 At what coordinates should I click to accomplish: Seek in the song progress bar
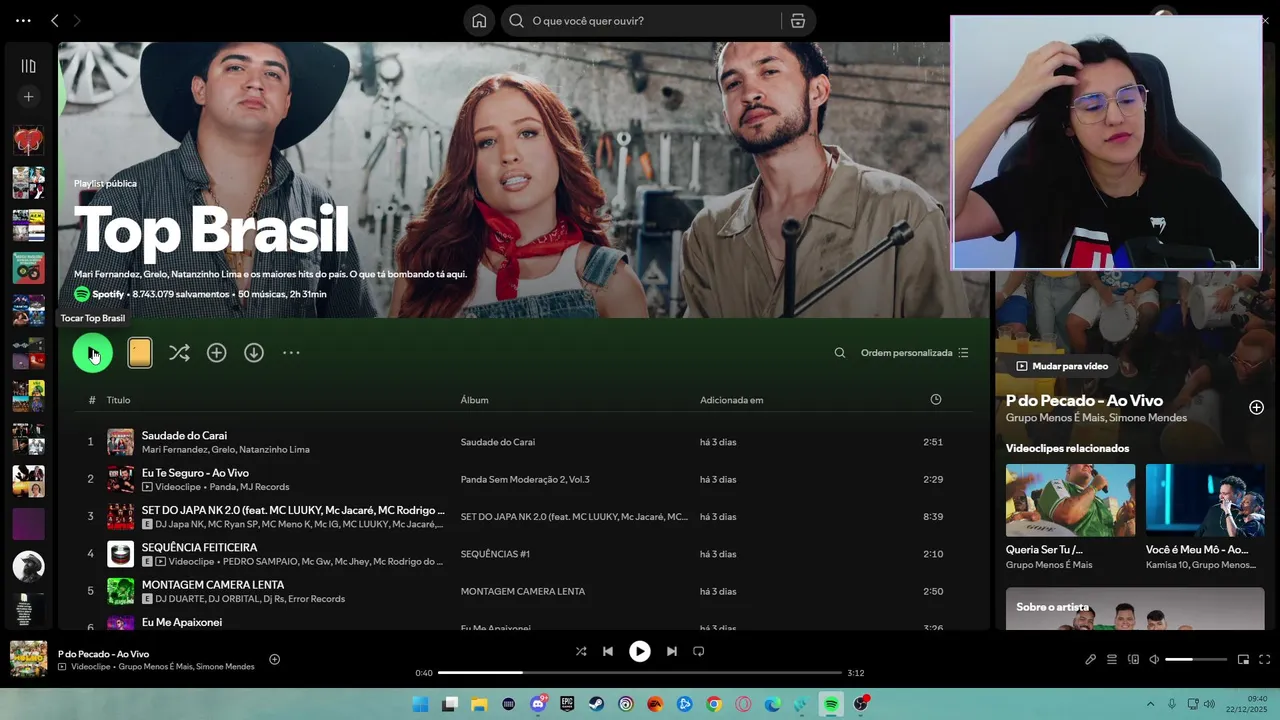coord(640,673)
